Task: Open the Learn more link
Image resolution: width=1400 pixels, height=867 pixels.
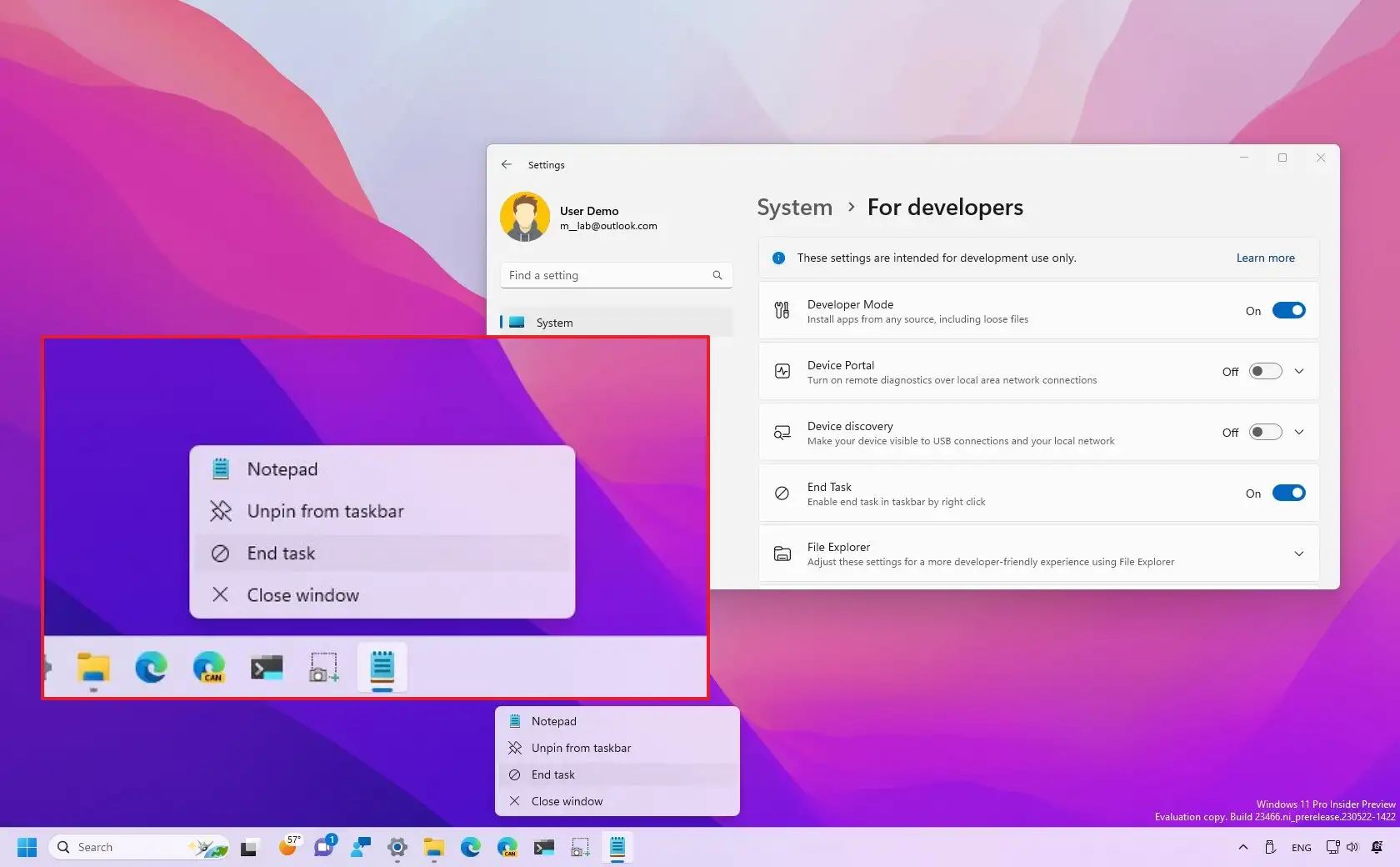Action: (x=1265, y=258)
